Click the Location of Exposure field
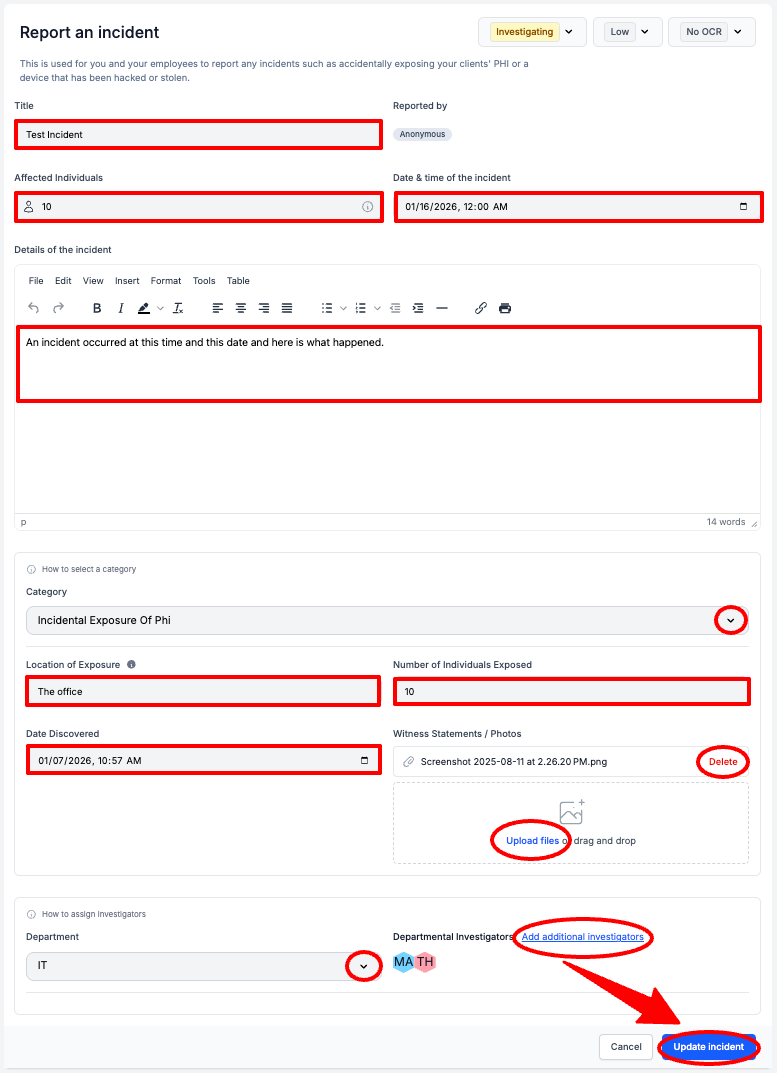 [203, 691]
